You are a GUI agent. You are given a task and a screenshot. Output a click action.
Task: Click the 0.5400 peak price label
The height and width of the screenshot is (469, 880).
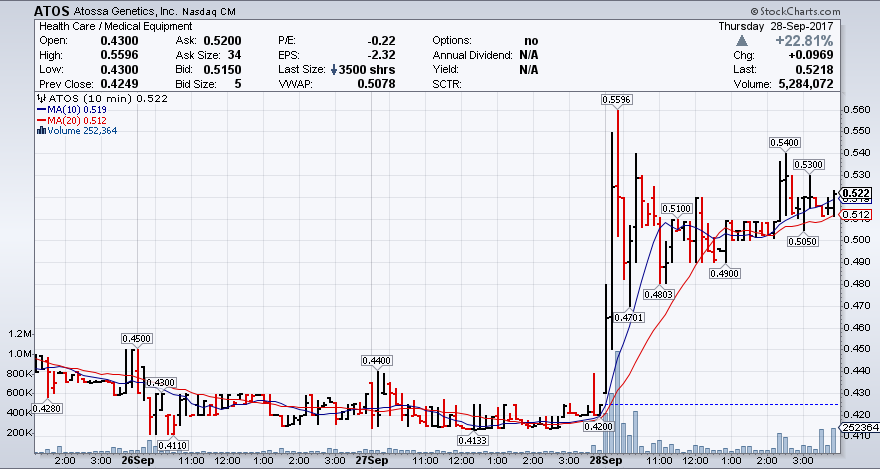(x=784, y=143)
